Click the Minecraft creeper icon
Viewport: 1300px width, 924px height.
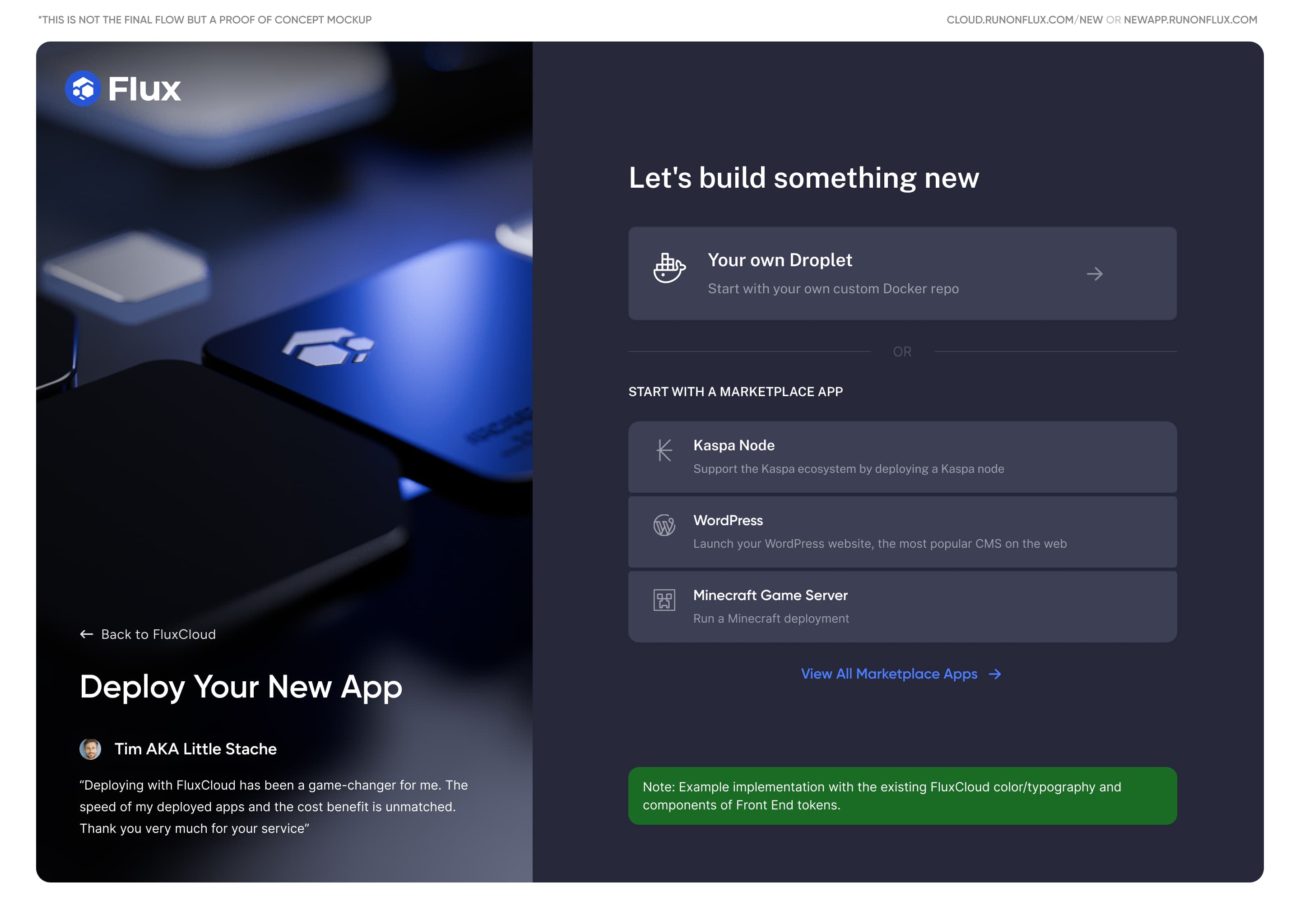pyautogui.click(x=664, y=600)
